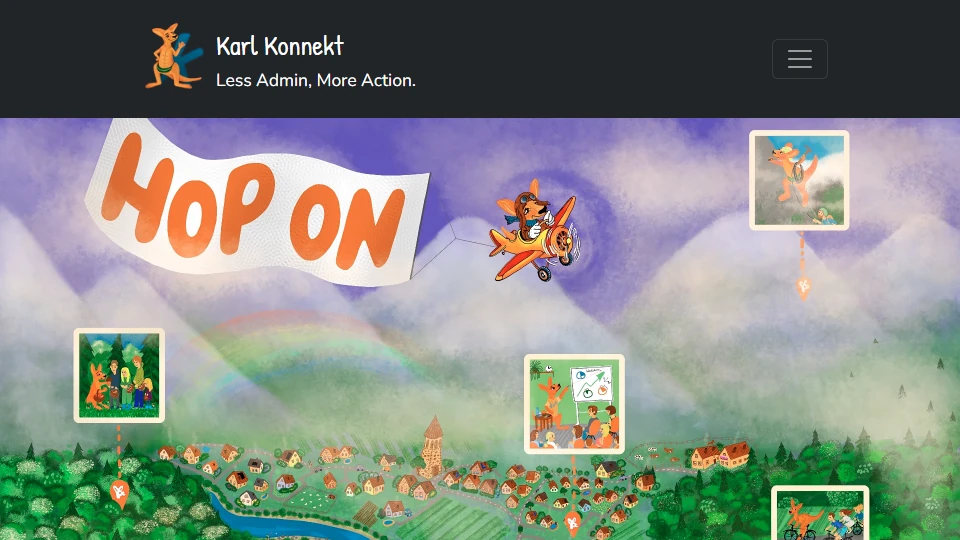
Task: Click the dashed line below the climbing thumbnail
Action: 802,253
